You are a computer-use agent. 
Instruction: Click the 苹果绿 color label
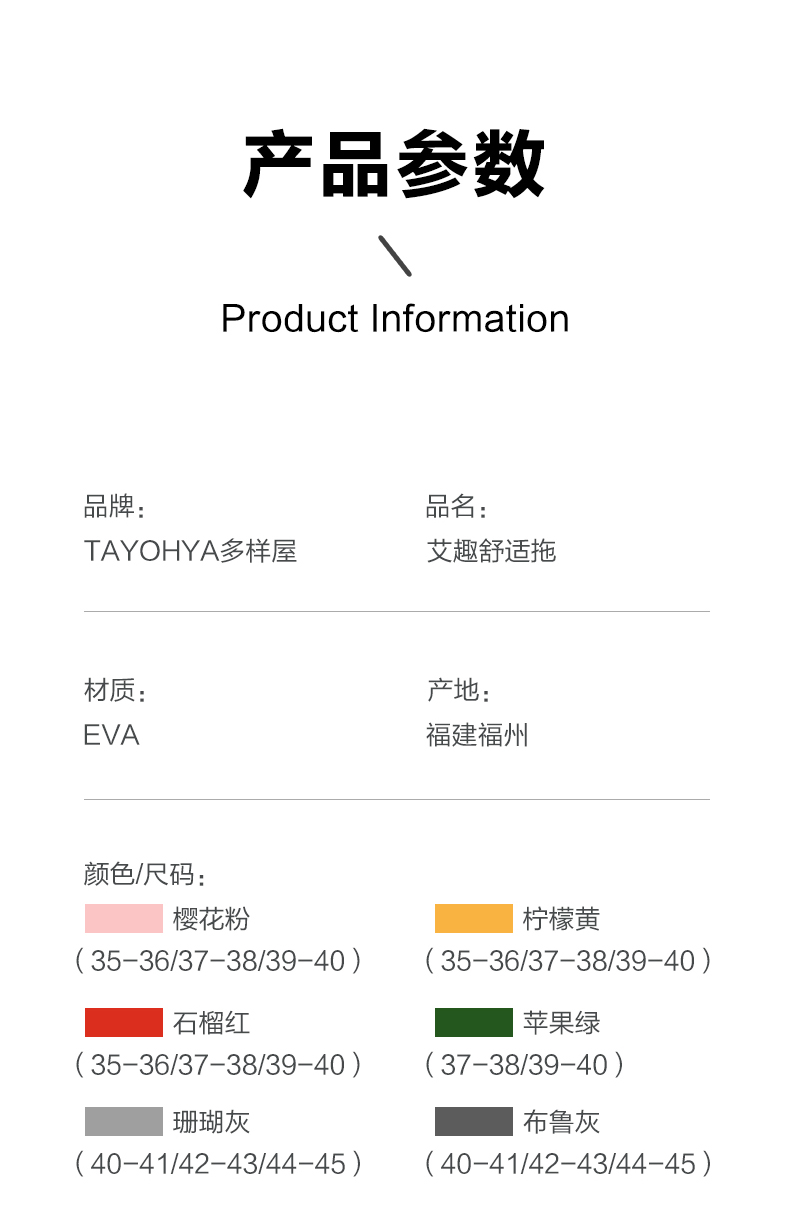pos(561,1022)
